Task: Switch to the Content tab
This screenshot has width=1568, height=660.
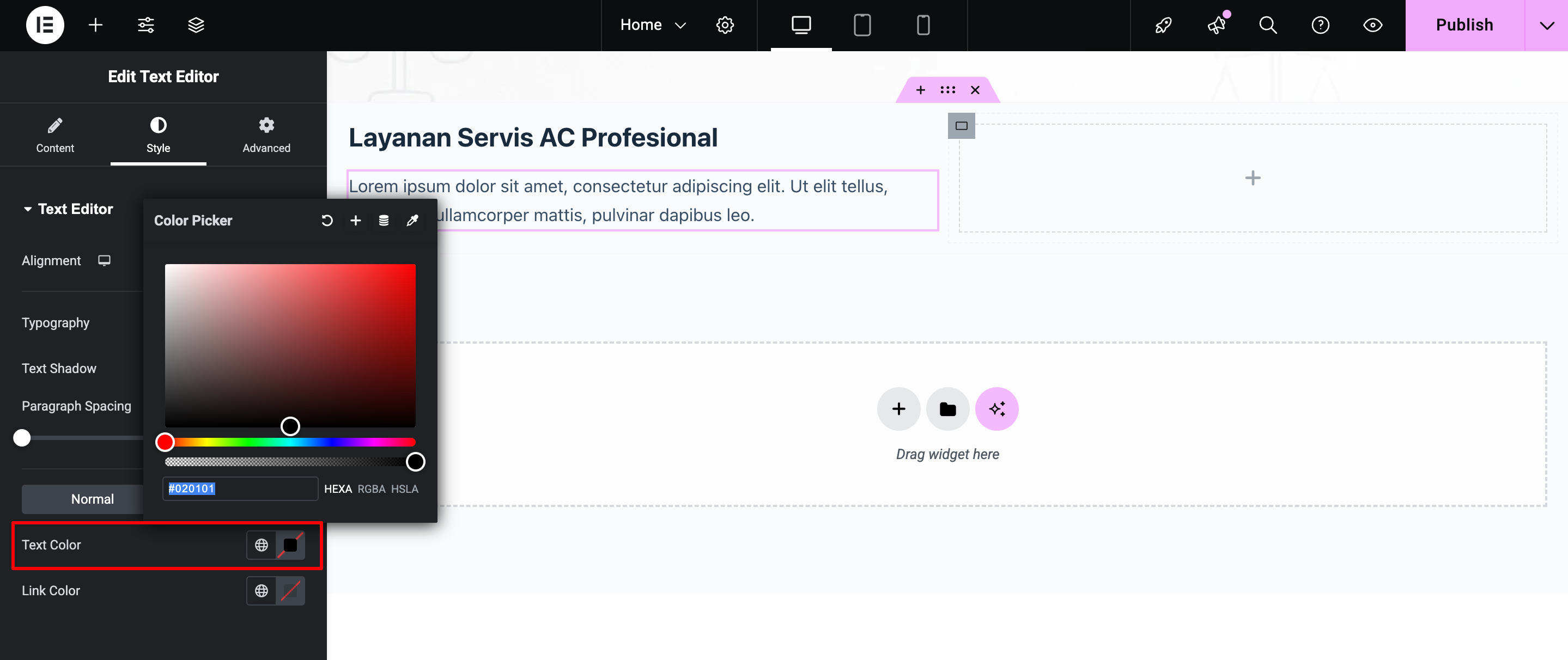Action: click(x=55, y=135)
